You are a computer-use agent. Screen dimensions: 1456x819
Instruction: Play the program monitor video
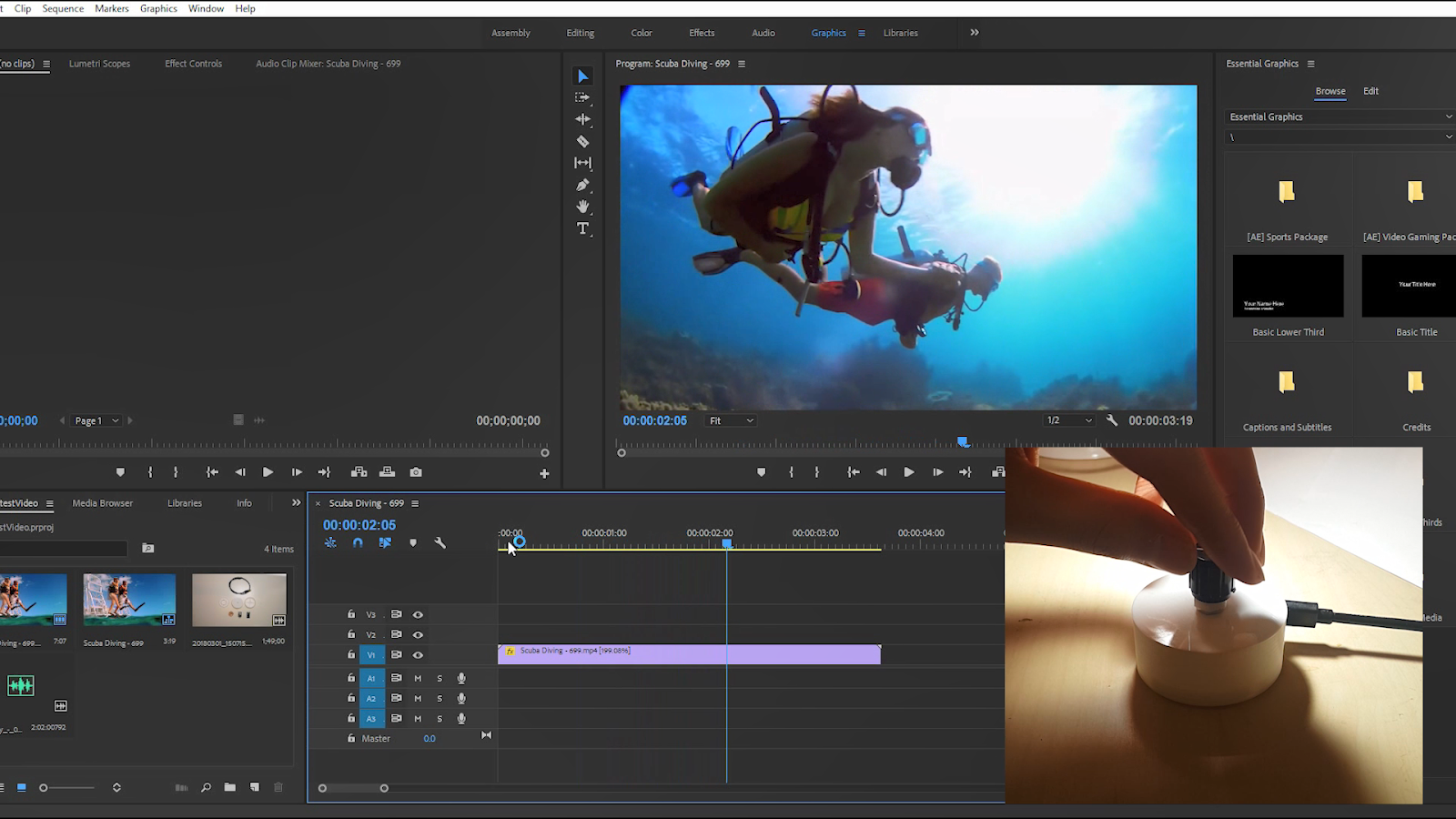pos(908,472)
